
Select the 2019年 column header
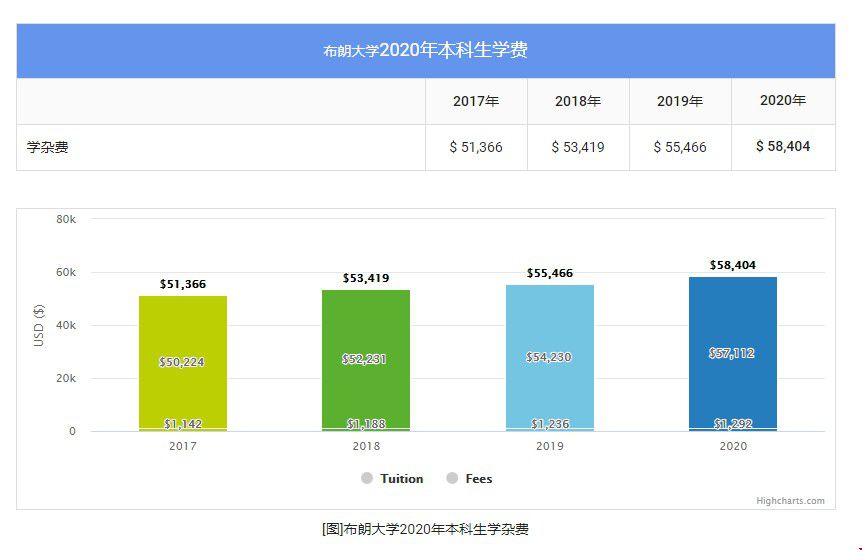pos(680,101)
